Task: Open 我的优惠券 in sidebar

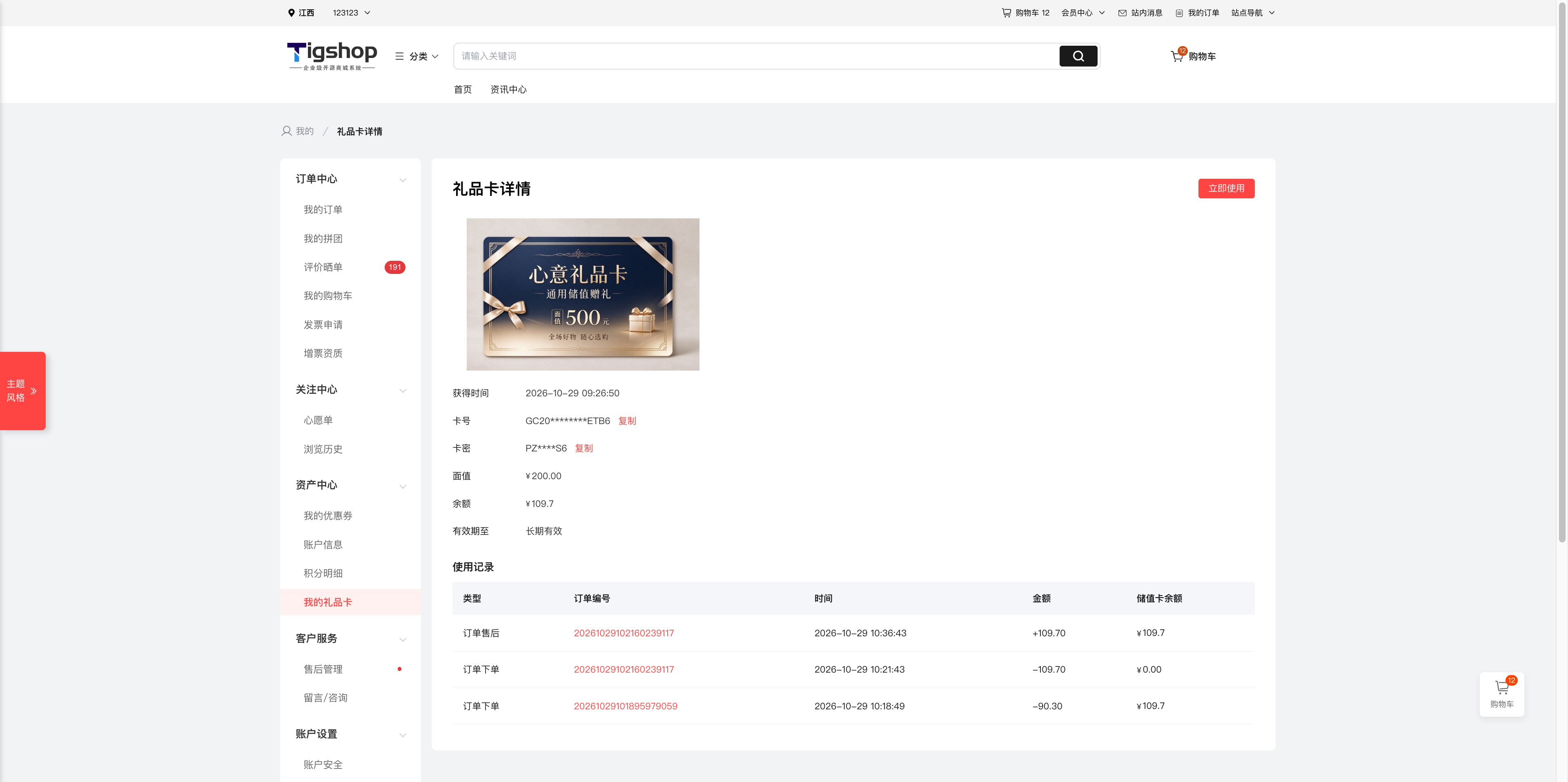Action: 328,515
